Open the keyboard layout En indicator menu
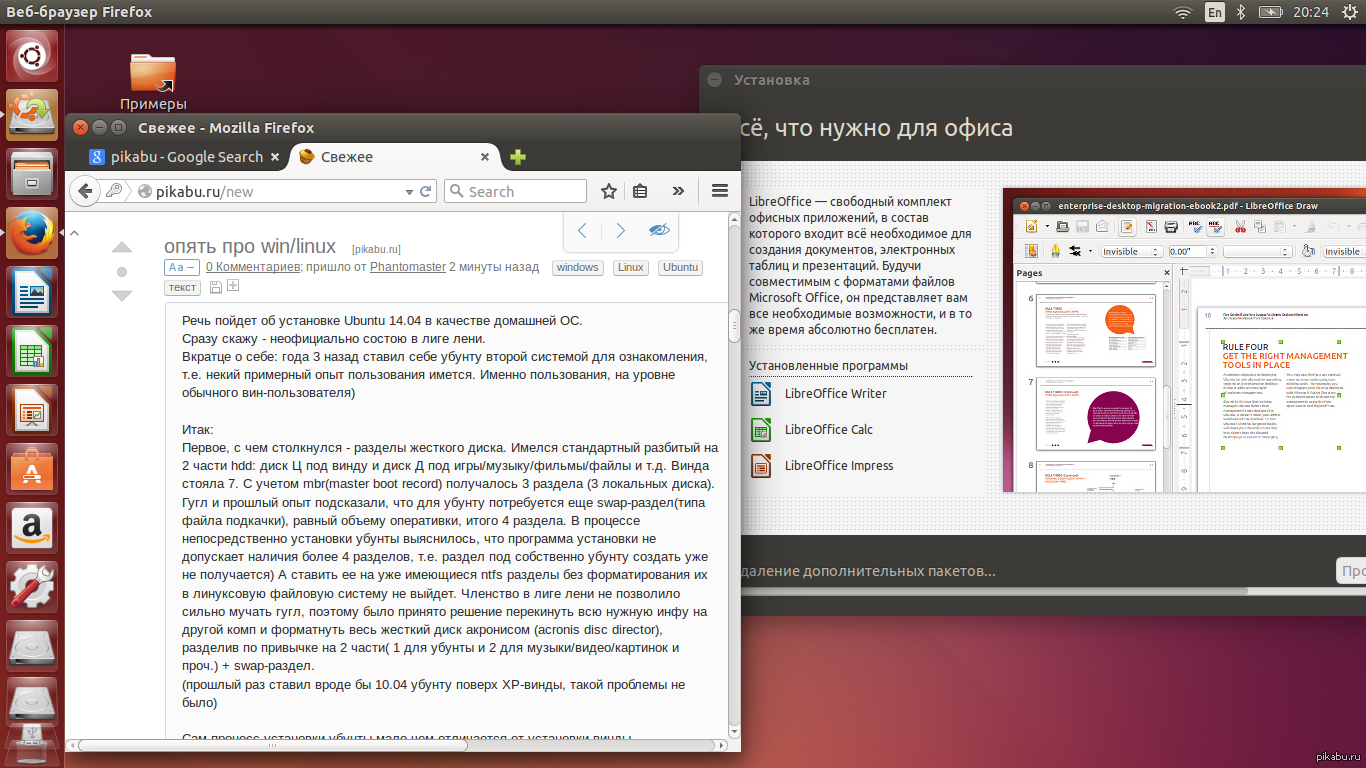Viewport: 1366px width, 768px height. pos(1214,12)
